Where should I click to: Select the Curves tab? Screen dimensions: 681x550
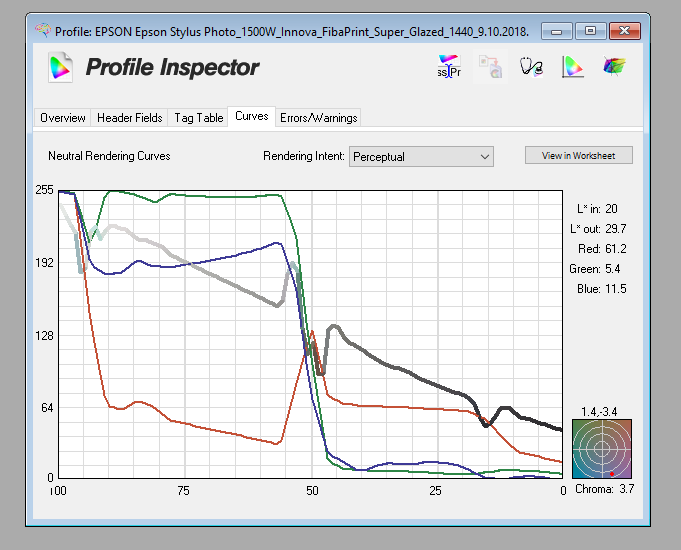pos(251,116)
